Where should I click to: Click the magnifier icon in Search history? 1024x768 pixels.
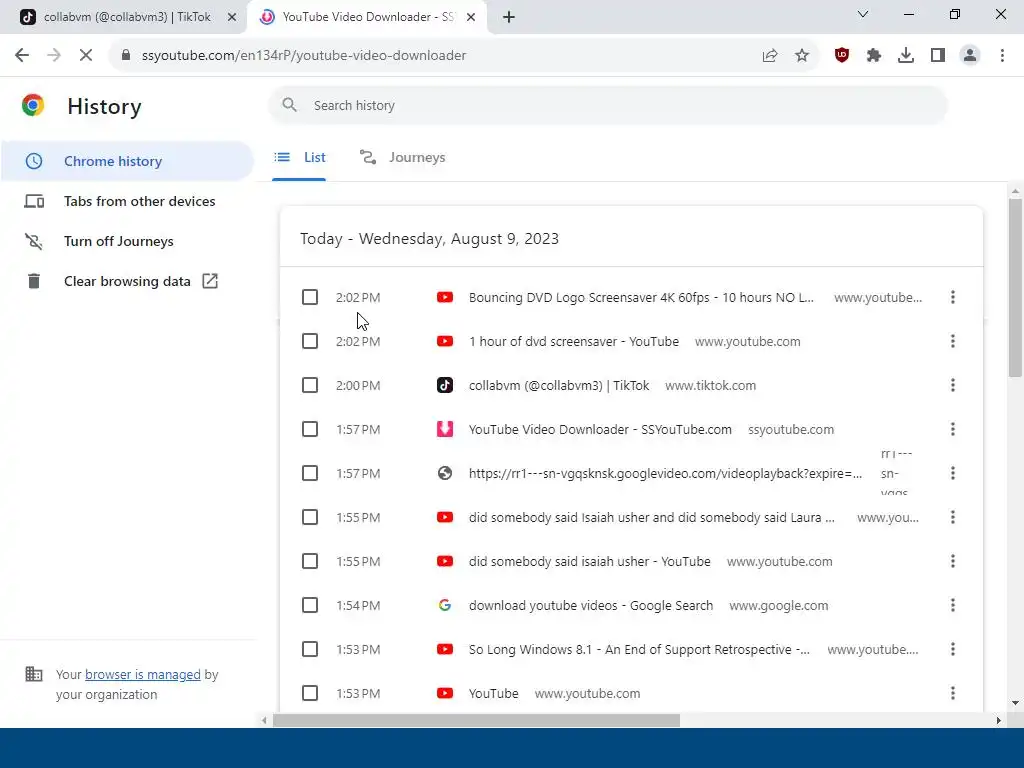point(289,105)
